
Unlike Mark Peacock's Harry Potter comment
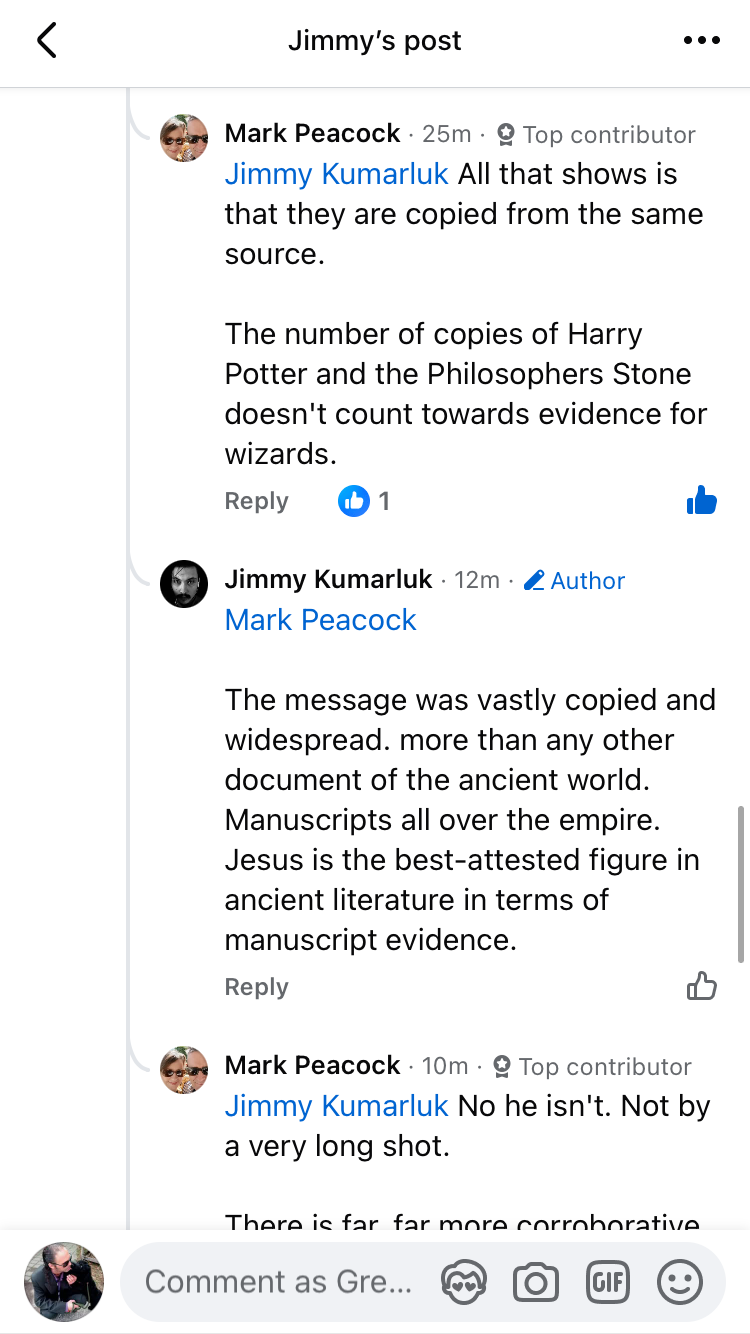702,501
